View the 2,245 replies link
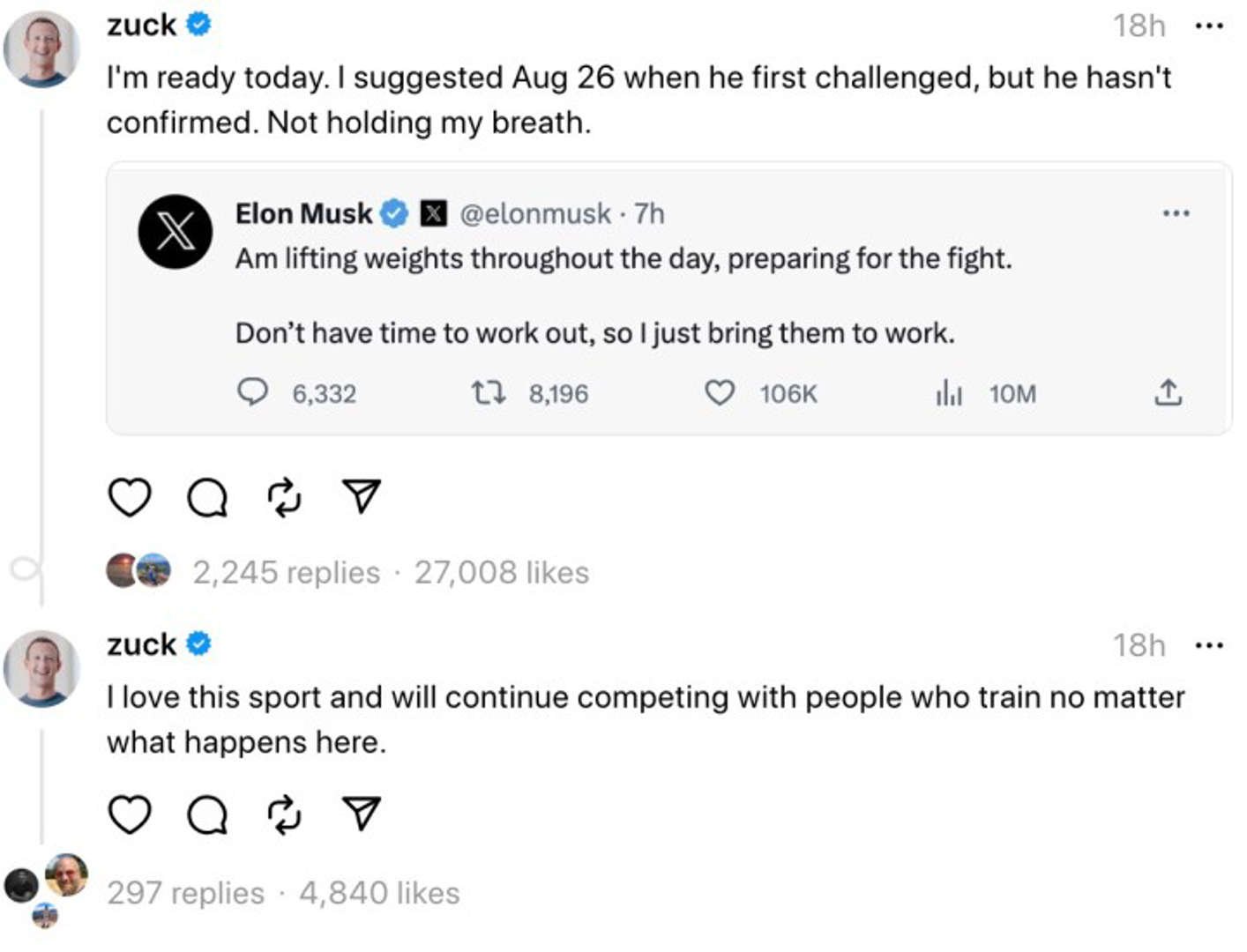1247x952 pixels. coord(287,573)
